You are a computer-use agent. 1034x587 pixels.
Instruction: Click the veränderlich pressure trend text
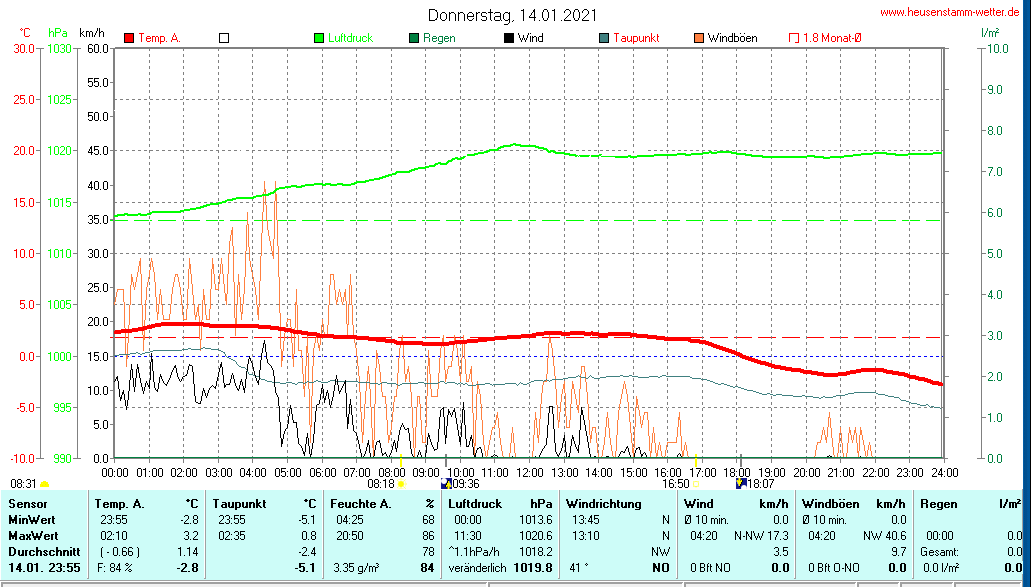coord(477,568)
